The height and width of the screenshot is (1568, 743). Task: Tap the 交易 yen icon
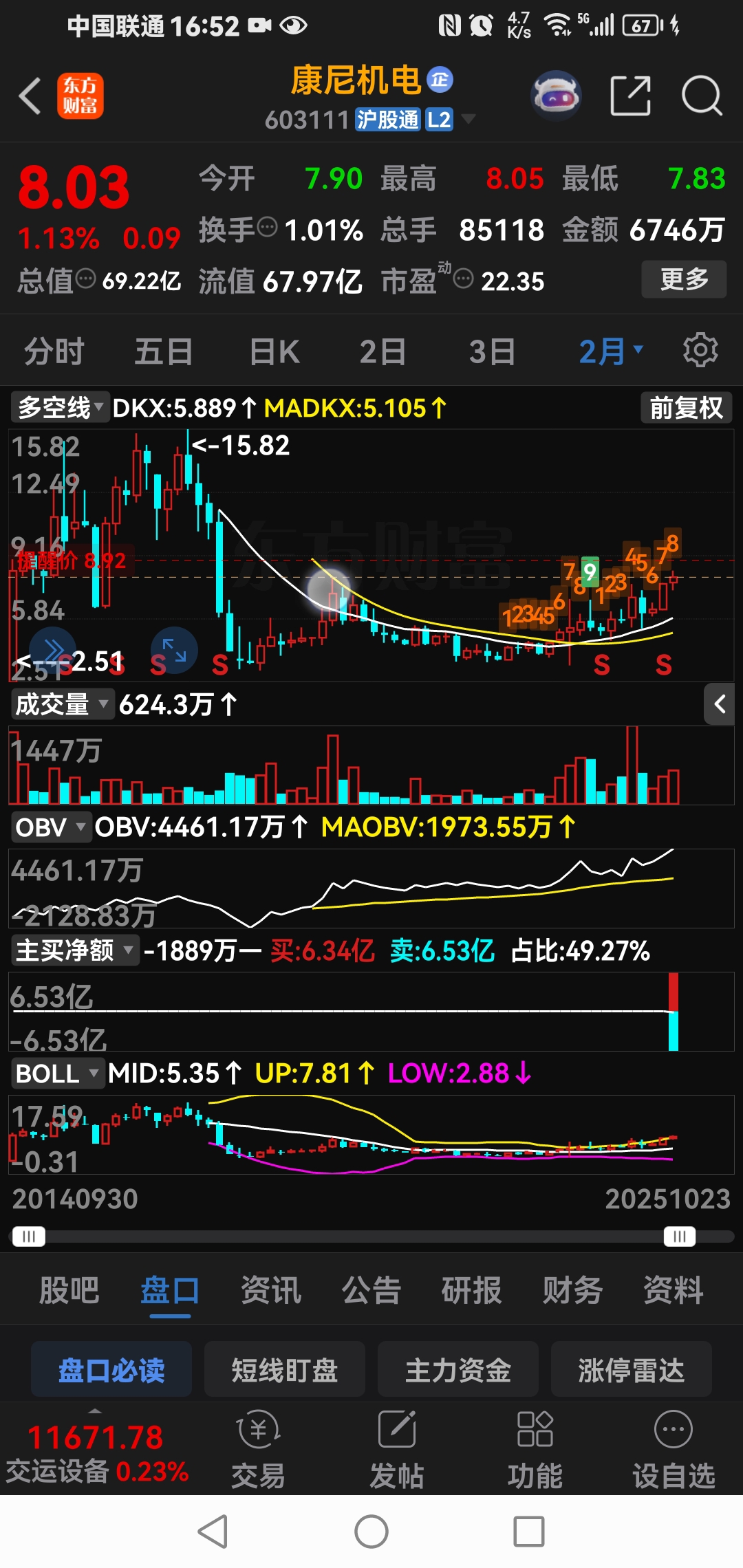(258, 1430)
